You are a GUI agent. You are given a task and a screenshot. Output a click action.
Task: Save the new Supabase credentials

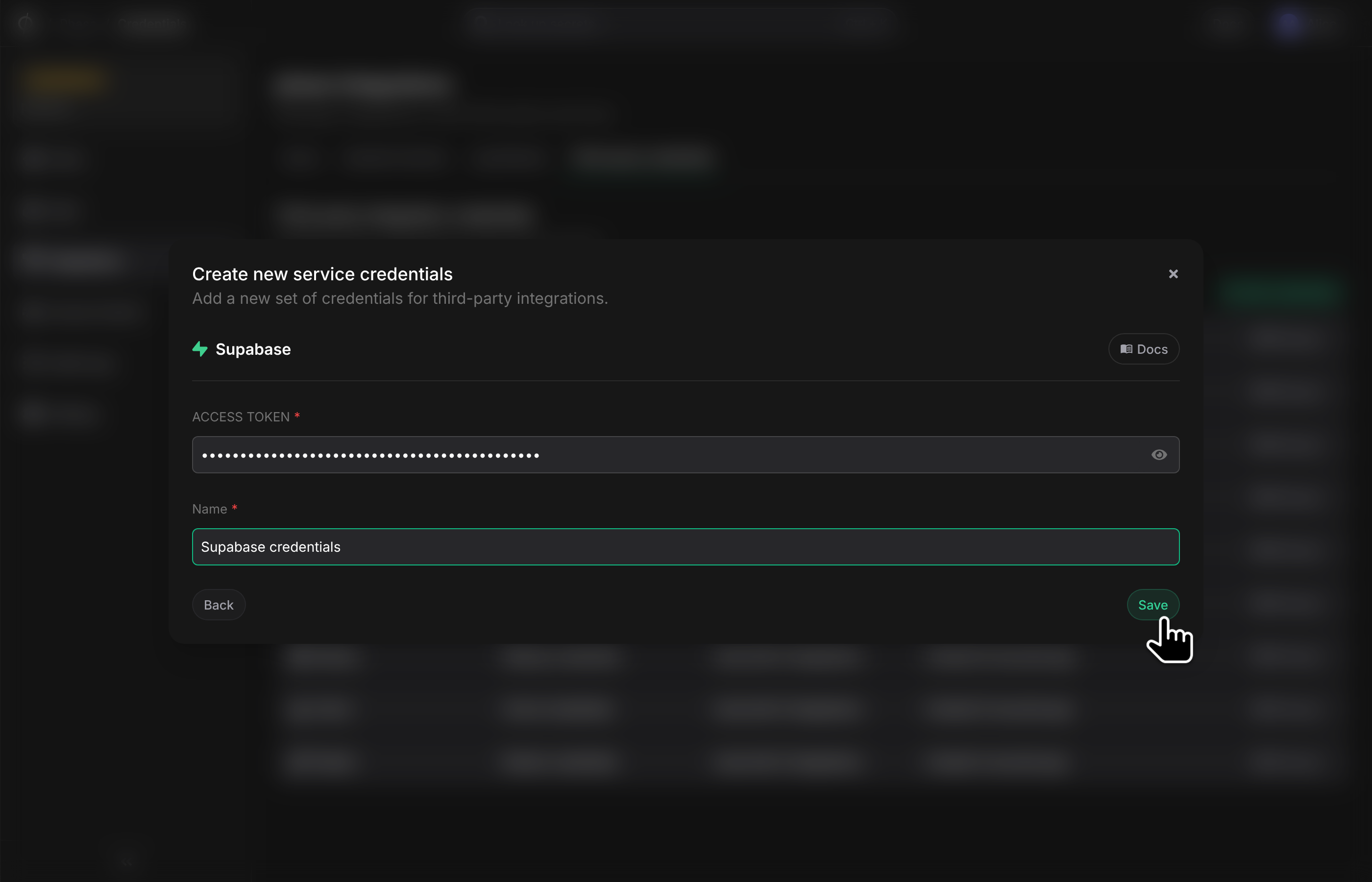1152,605
